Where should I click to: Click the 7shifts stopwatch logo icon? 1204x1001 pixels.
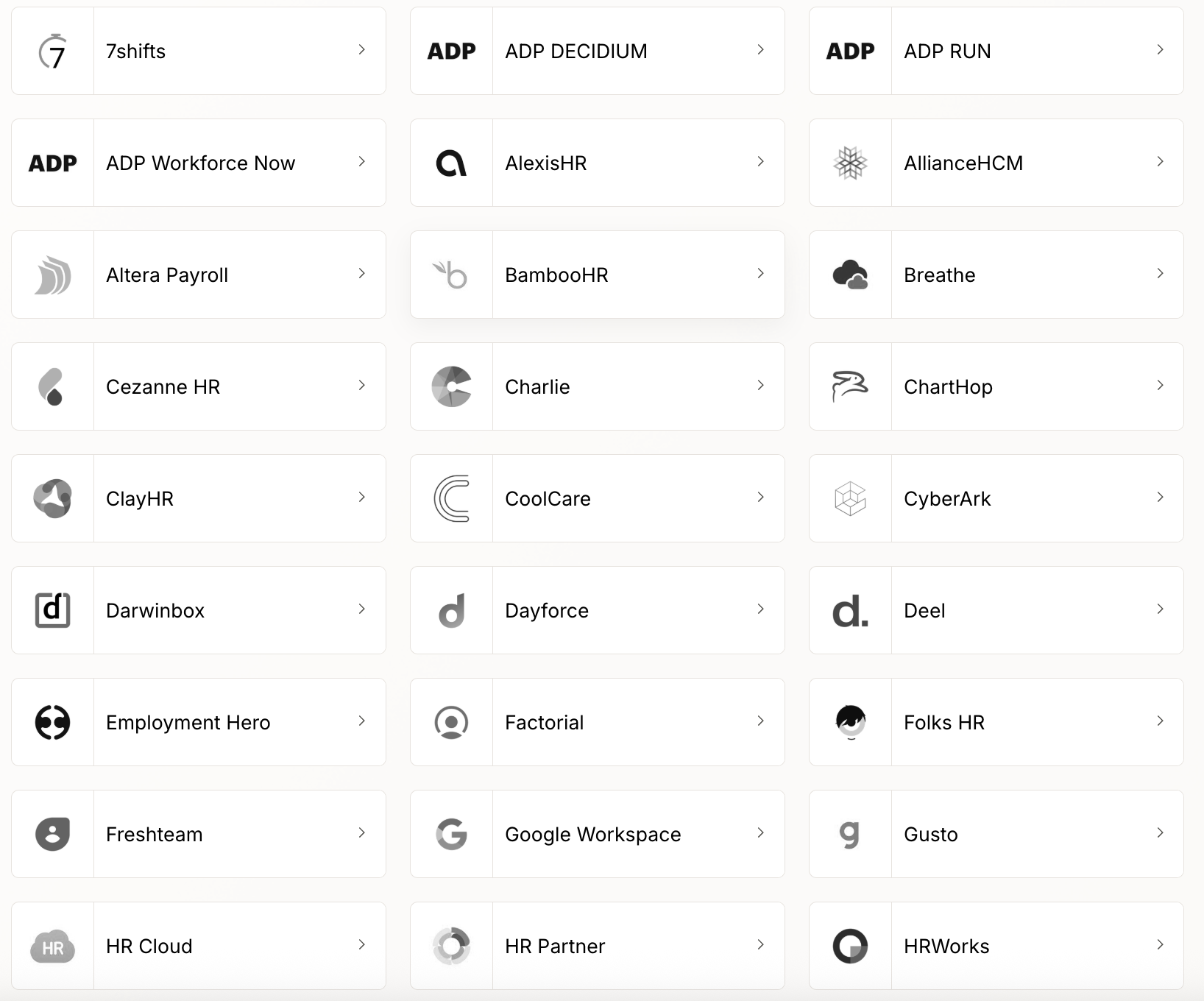click(52, 52)
